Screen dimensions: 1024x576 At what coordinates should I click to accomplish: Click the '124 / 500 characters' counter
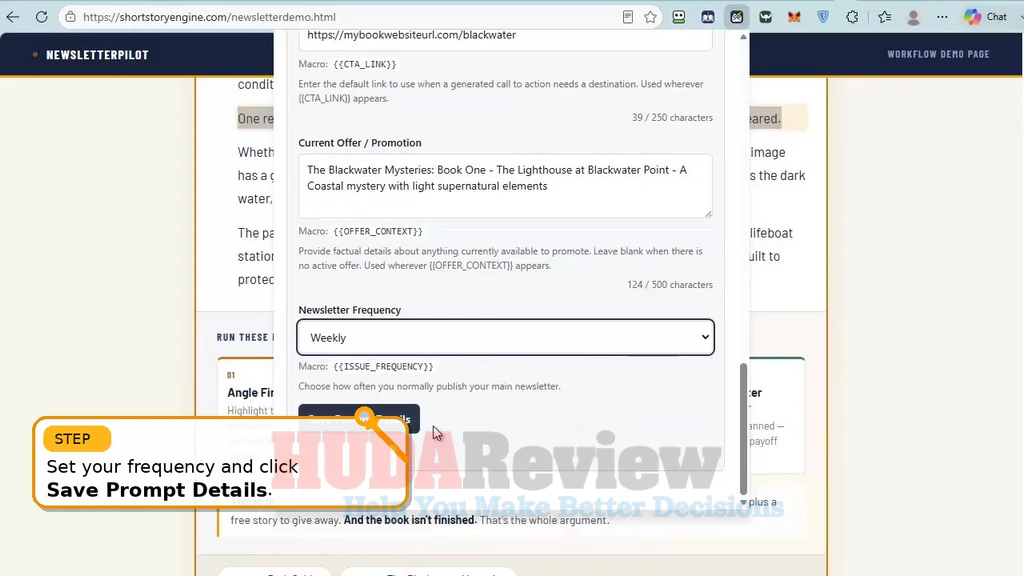tap(670, 285)
